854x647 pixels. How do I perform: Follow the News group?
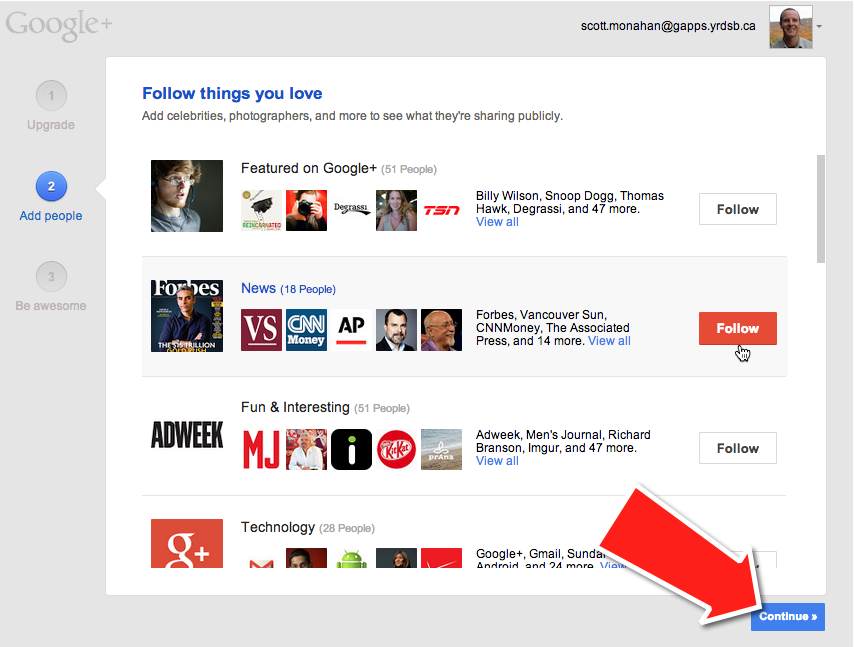pos(737,328)
